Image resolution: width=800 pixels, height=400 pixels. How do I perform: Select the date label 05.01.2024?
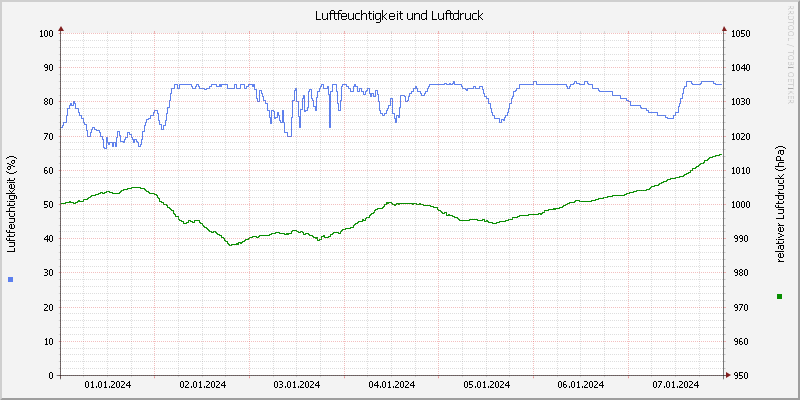[486, 385]
